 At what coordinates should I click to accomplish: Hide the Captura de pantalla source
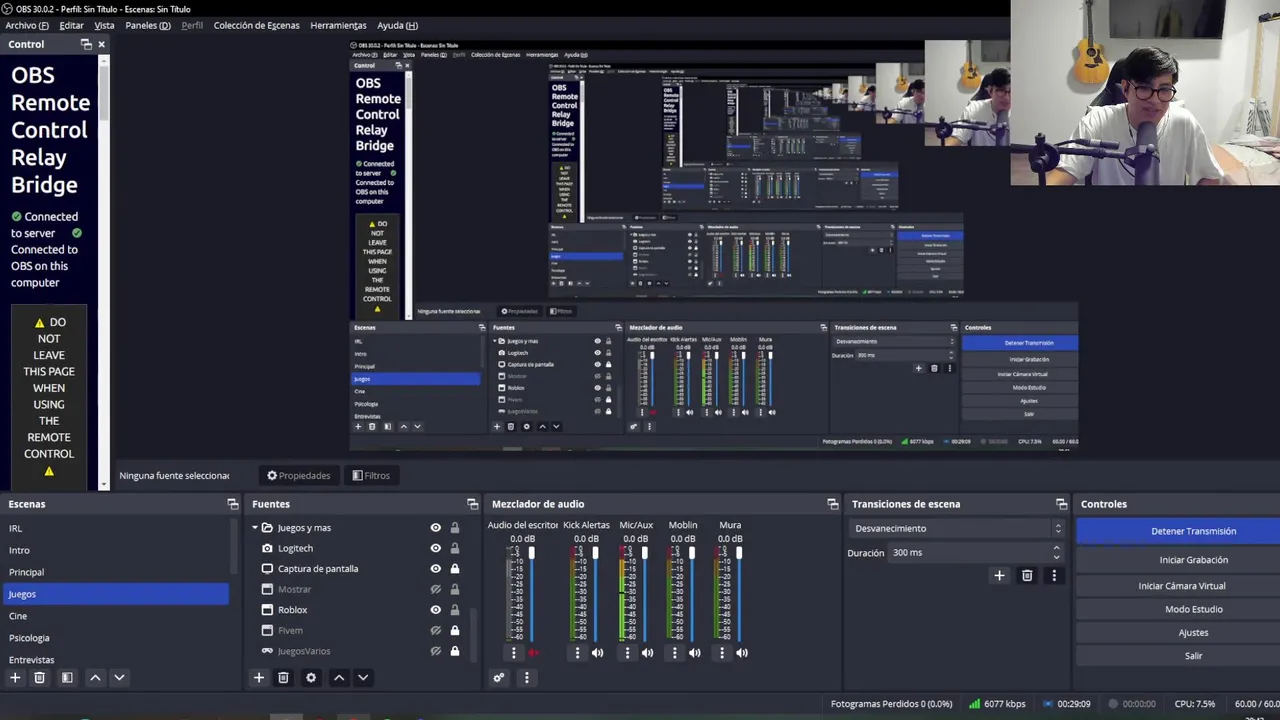435,569
